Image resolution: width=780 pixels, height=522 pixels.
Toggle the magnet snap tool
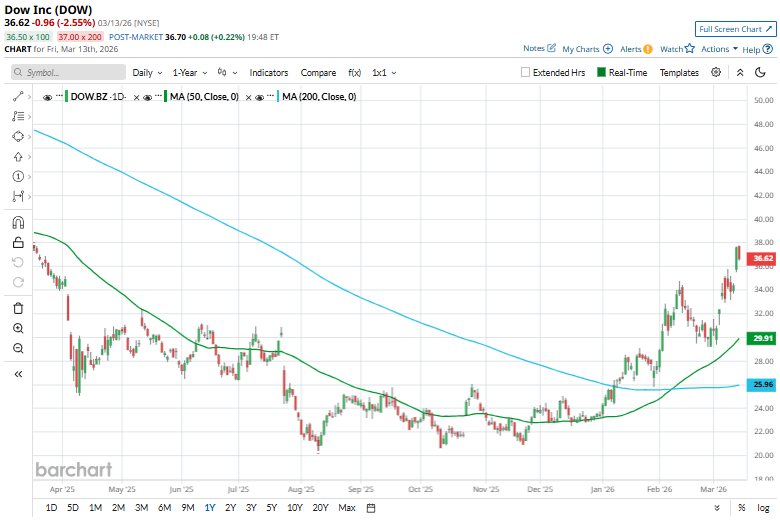18,222
